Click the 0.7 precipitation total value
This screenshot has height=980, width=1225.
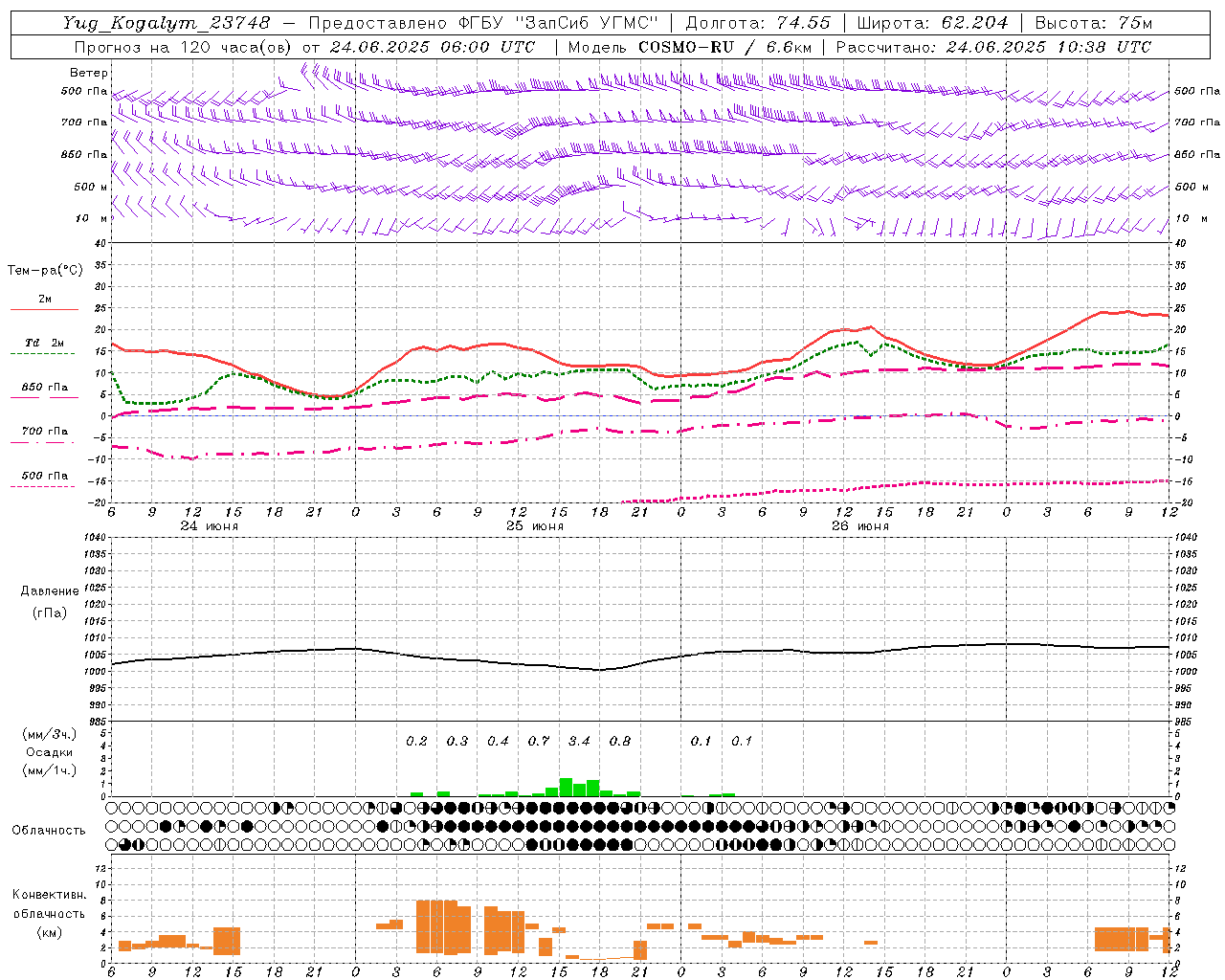pos(539,741)
